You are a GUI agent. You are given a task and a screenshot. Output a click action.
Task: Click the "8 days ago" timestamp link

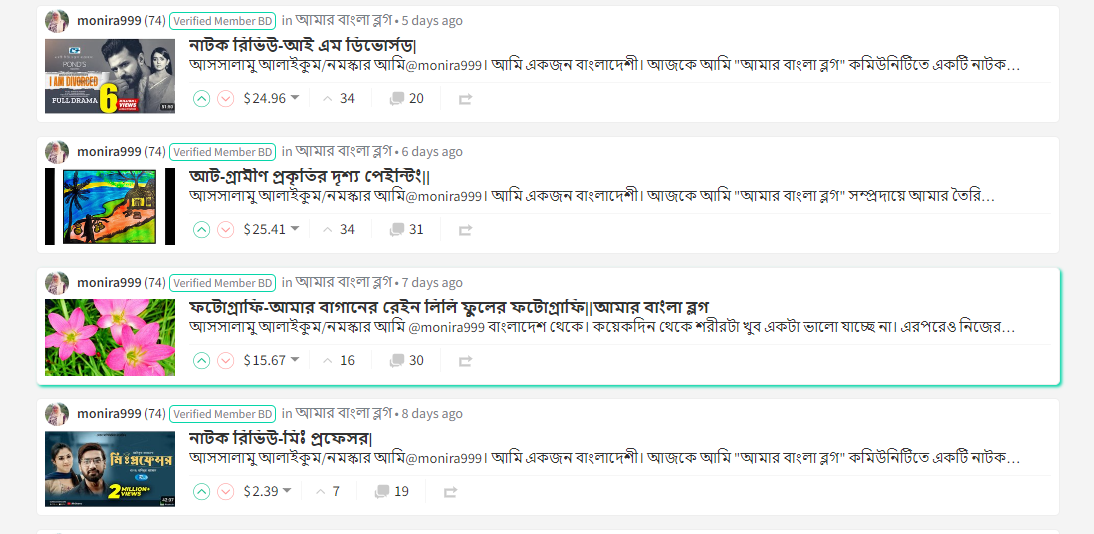(432, 414)
